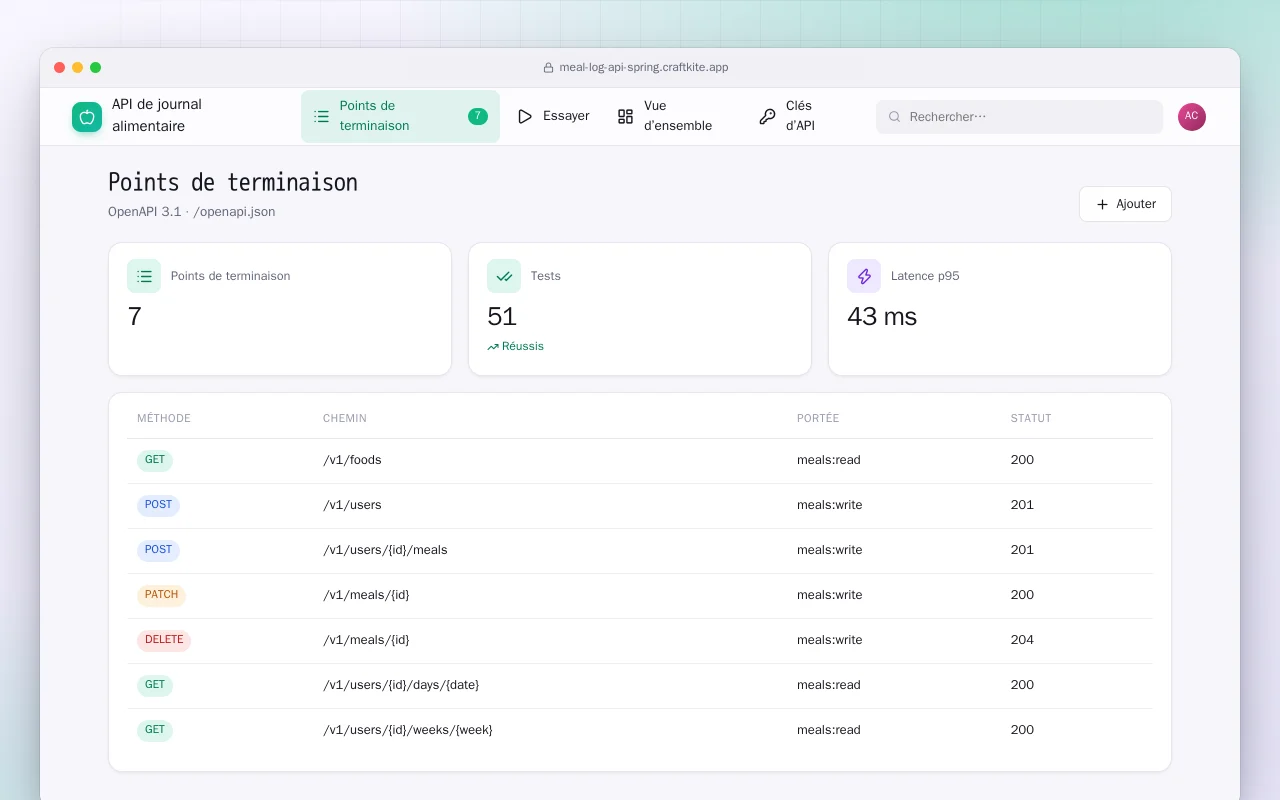Click the grid icon beside Vue d'ensemble
The width and height of the screenshot is (1280, 800).
tap(625, 117)
